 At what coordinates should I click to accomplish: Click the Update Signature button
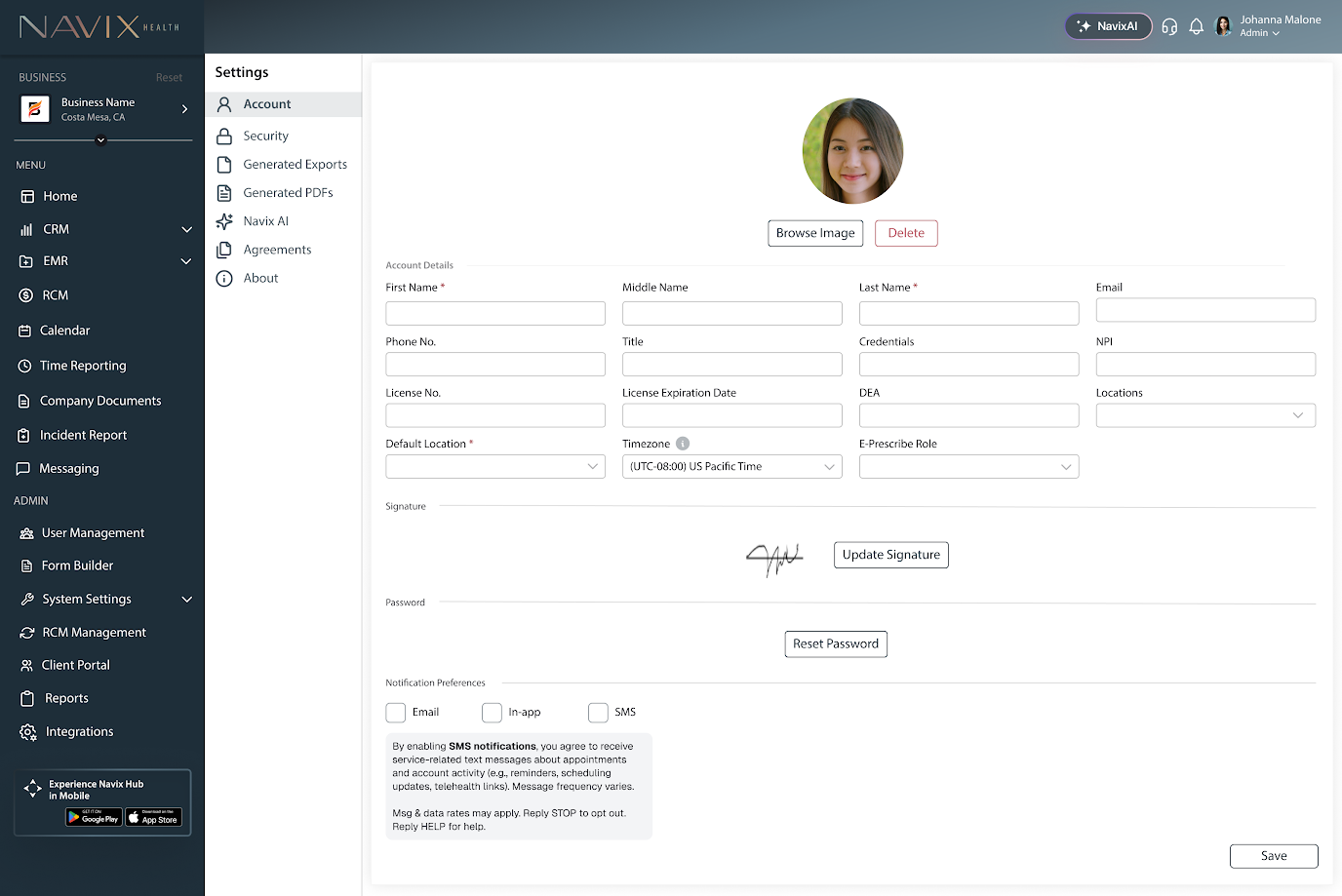coord(890,555)
